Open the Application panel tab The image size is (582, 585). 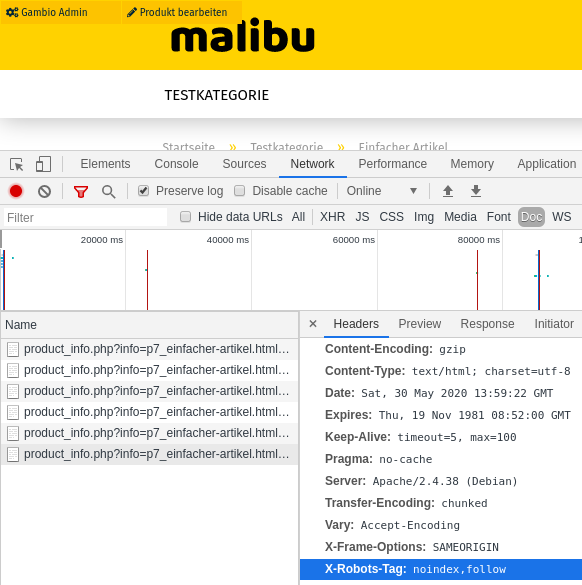547,164
